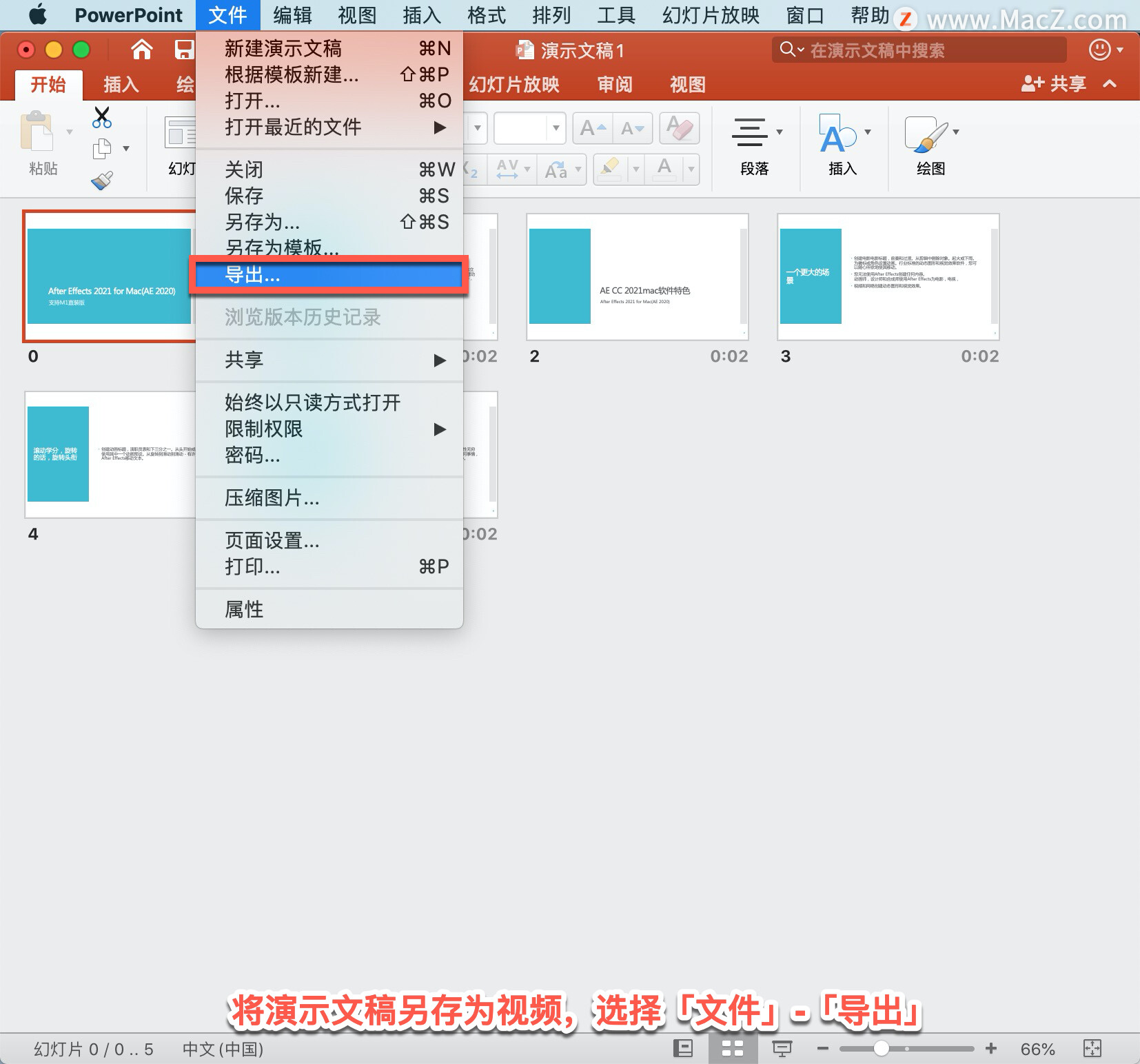
Task: Switch to the 插入 ribbon tab
Action: tap(121, 85)
